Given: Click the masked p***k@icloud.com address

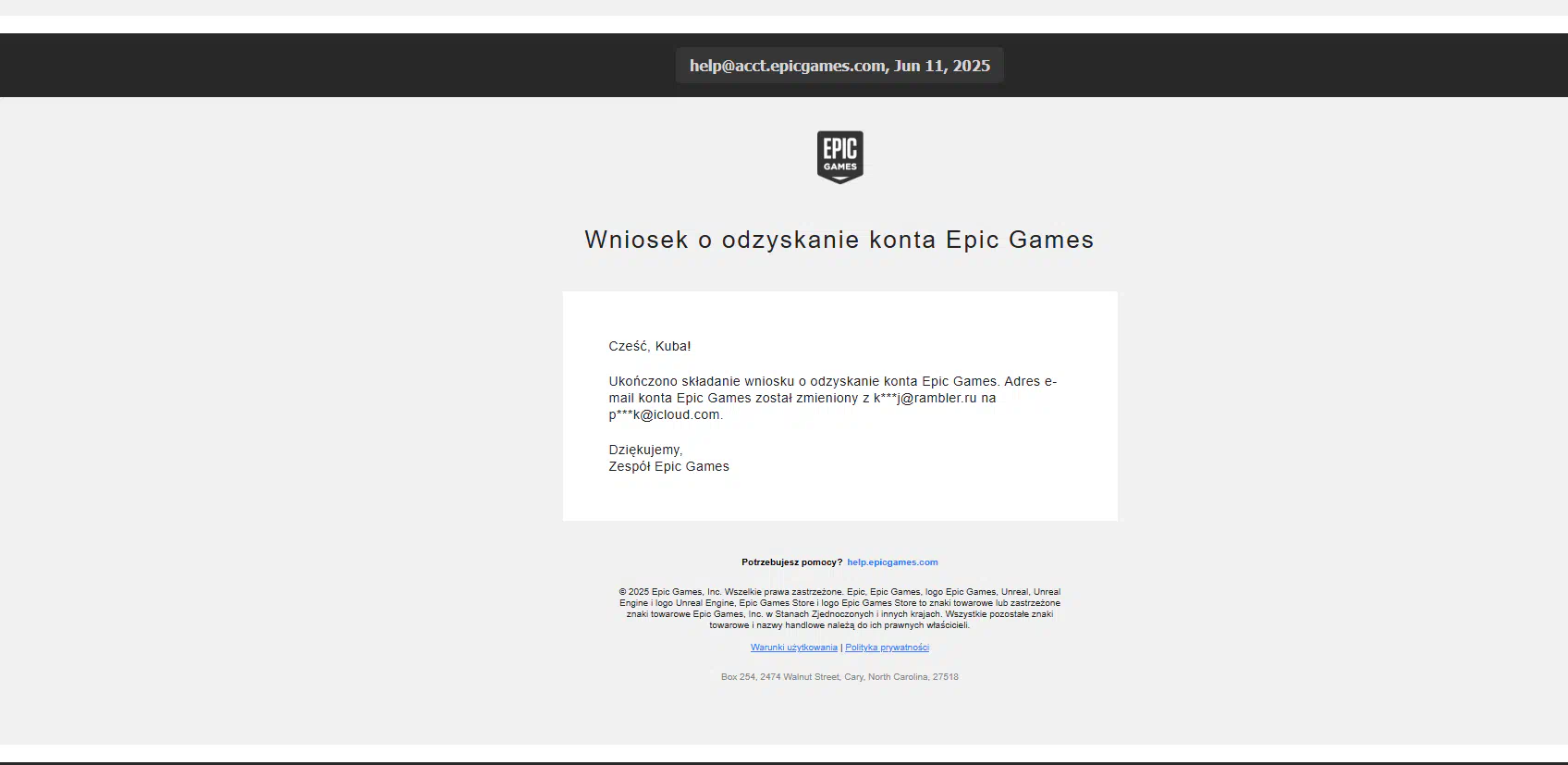Looking at the screenshot, I should point(664,414).
